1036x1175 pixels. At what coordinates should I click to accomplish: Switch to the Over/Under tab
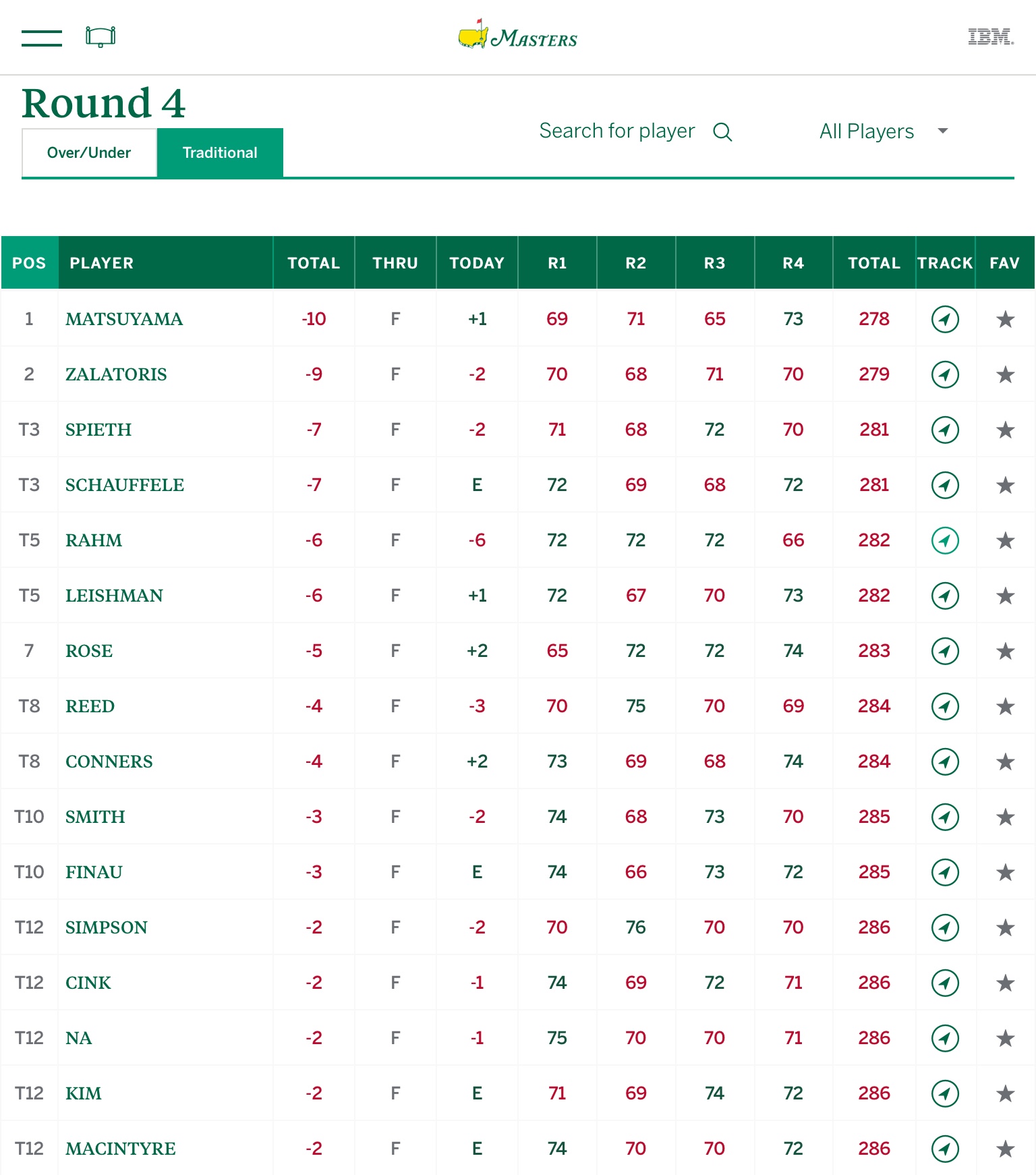[x=88, y=152]
